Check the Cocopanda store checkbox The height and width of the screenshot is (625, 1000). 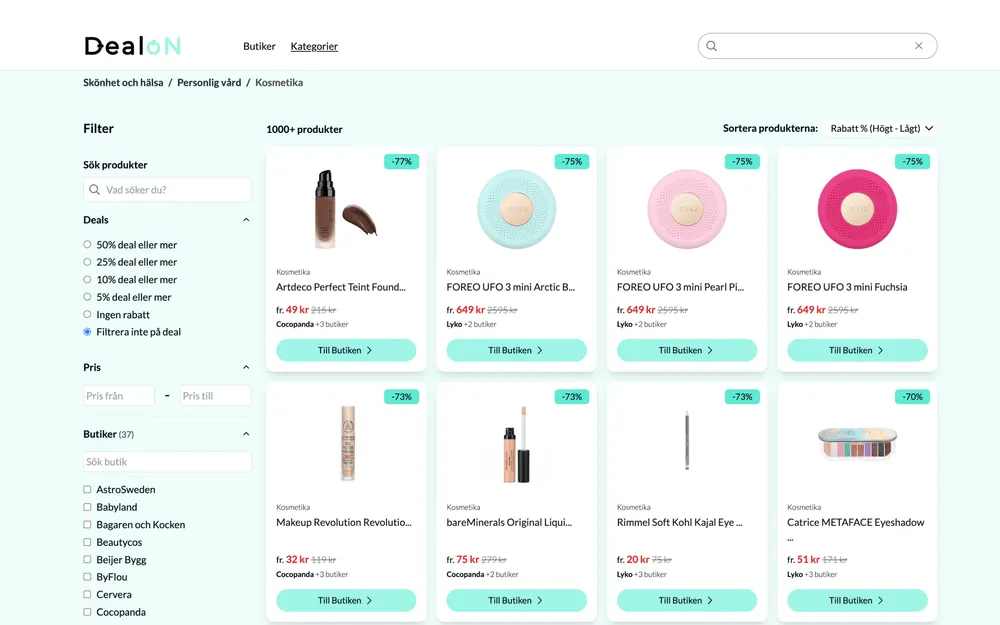87,612
